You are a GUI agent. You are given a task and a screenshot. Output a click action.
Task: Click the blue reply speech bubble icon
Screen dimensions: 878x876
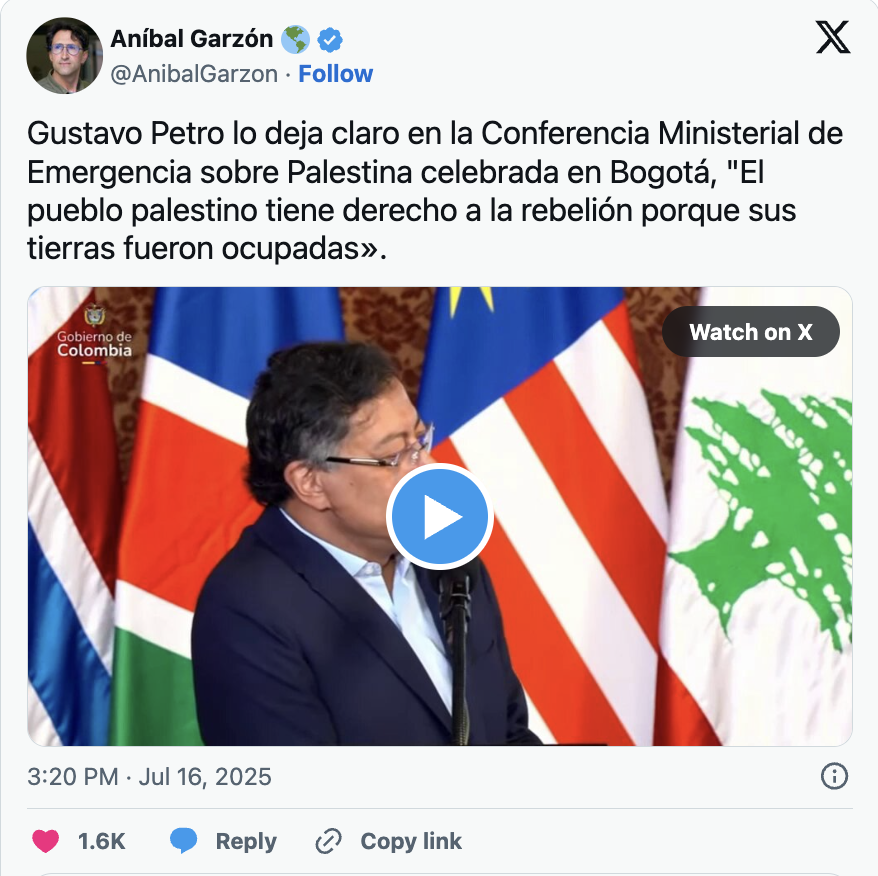click(183, 841)
